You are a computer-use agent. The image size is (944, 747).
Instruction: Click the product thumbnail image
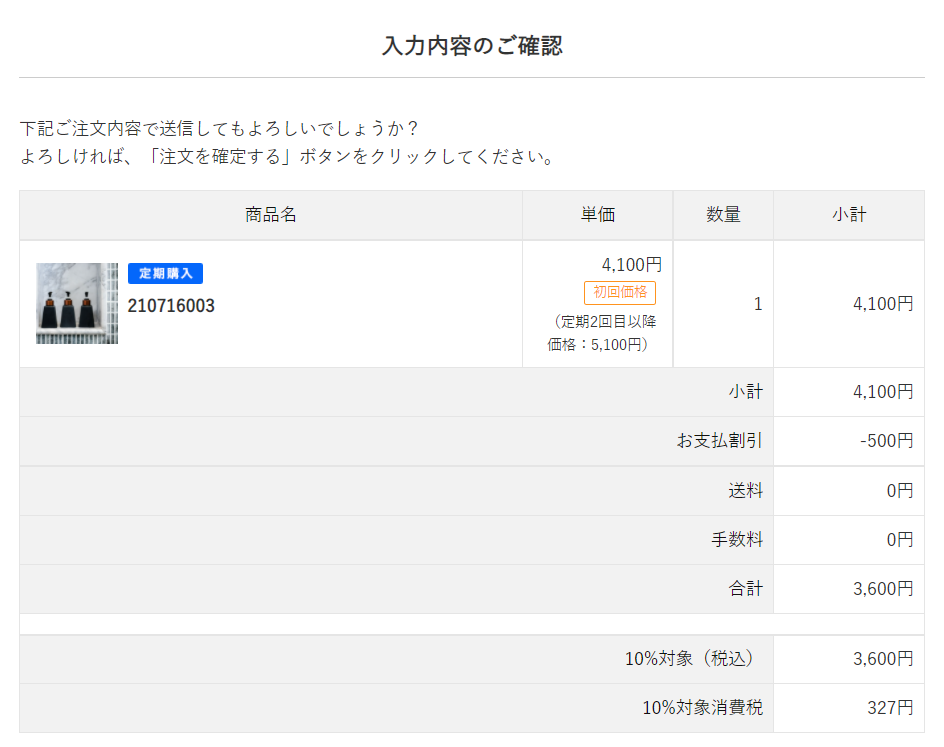point(77,303)
